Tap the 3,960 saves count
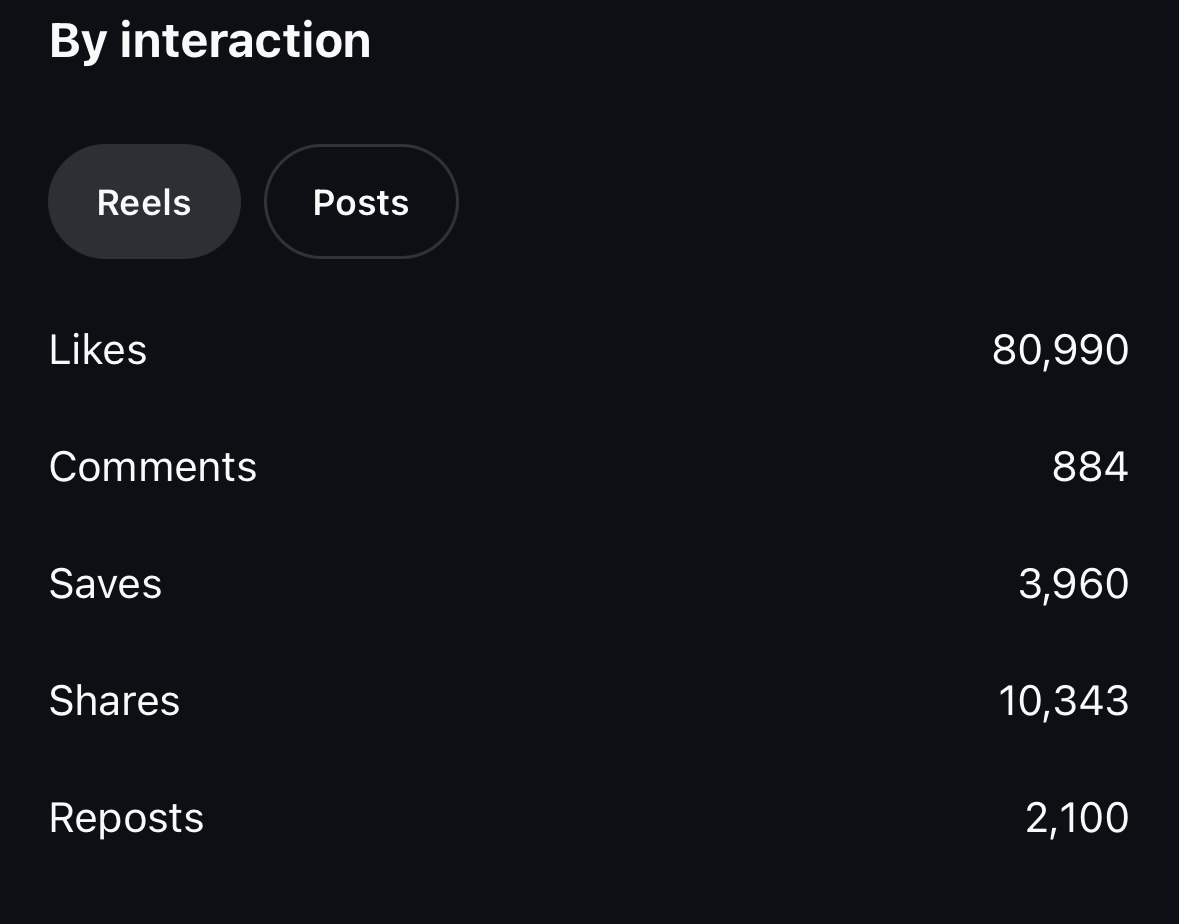The image size is (1179, 924). tap(1073, 584)
